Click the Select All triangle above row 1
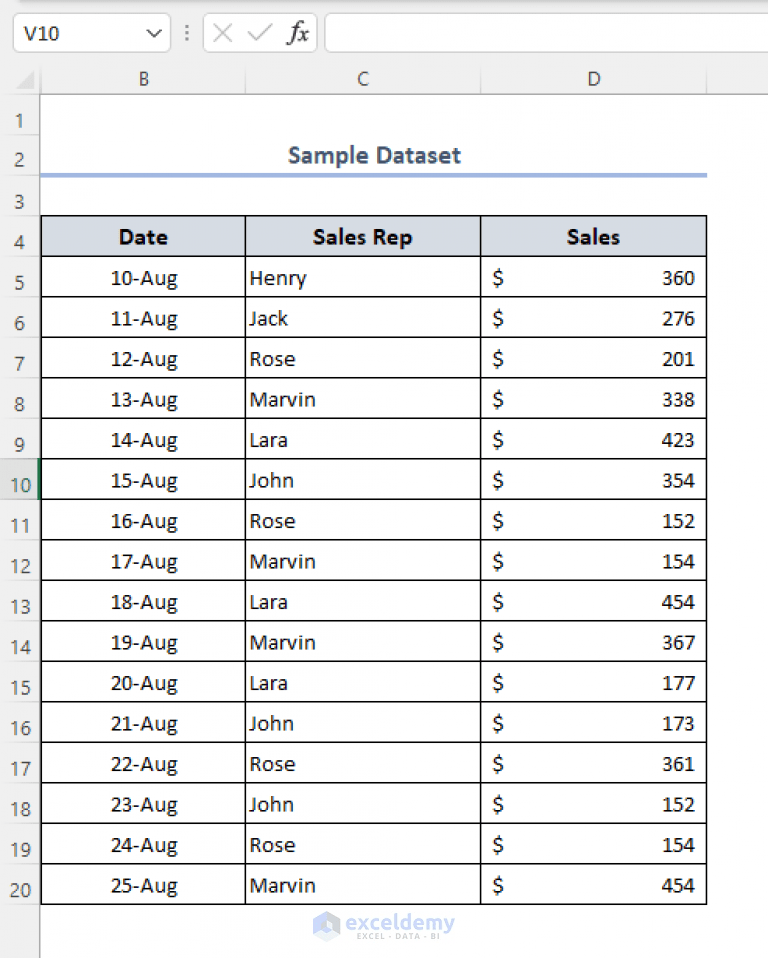Screen dimensions: 768x958 click(20, 79)
